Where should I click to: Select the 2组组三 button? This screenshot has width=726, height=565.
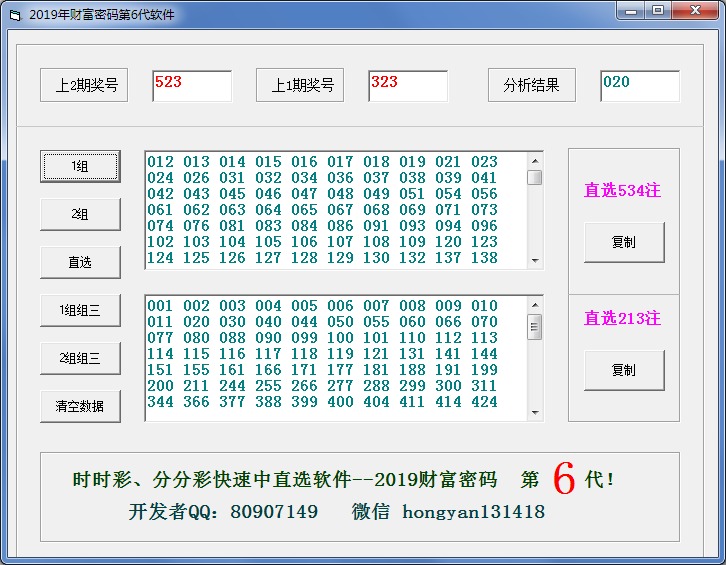click(x=80, y=358)
